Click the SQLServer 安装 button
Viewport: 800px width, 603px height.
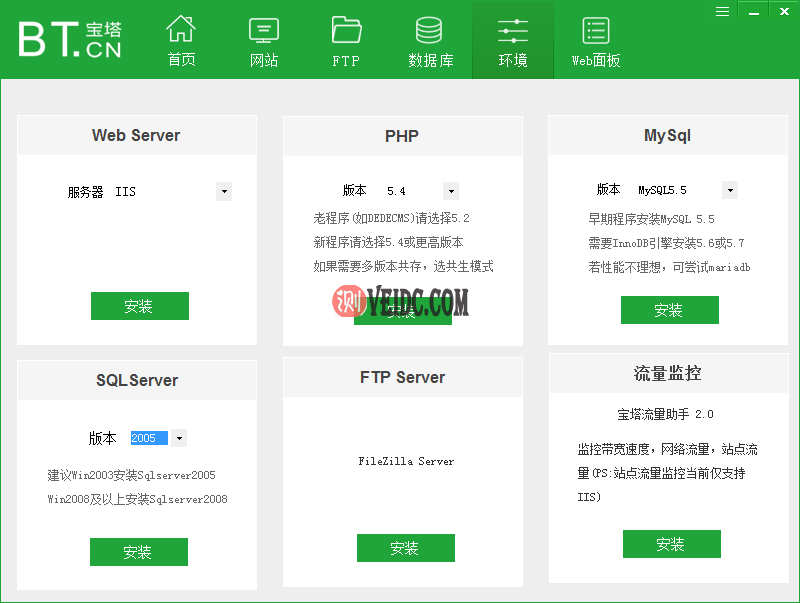tap(138, 551)
